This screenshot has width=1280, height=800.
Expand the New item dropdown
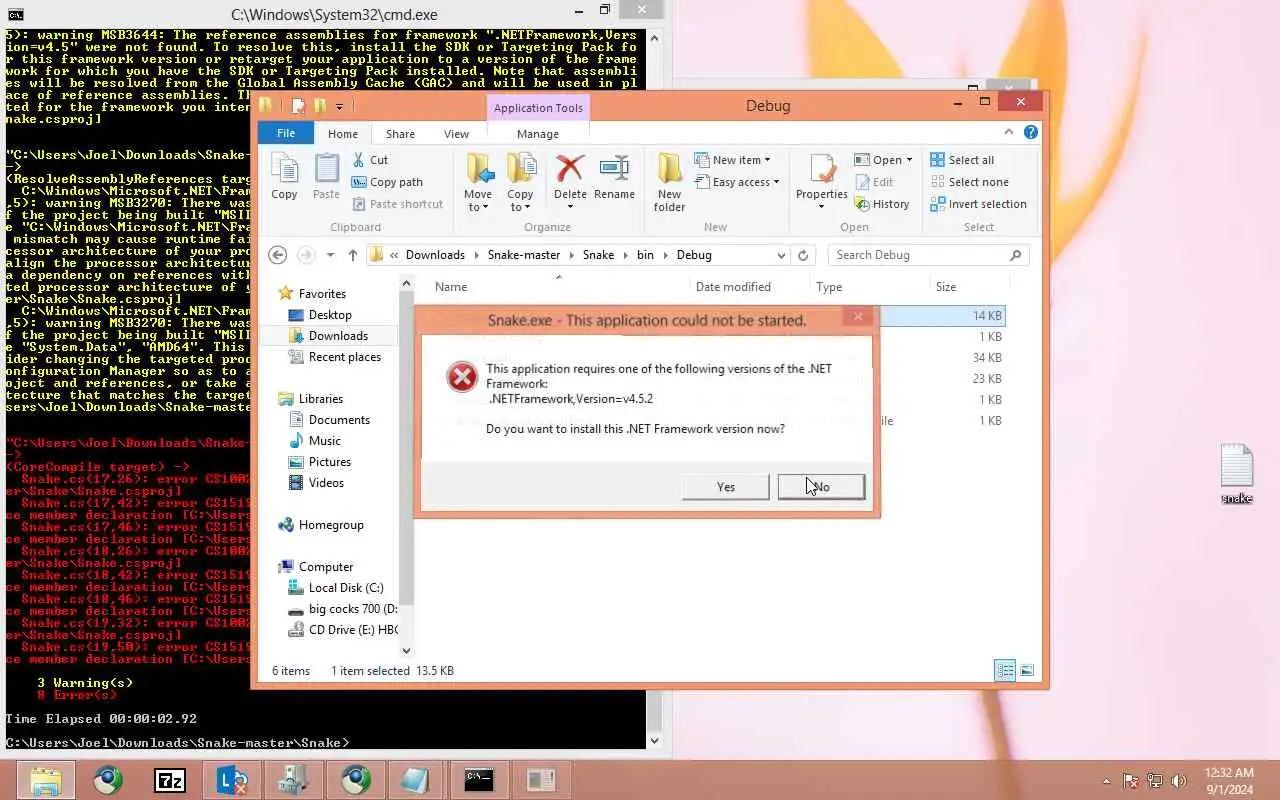coord(767,160)
